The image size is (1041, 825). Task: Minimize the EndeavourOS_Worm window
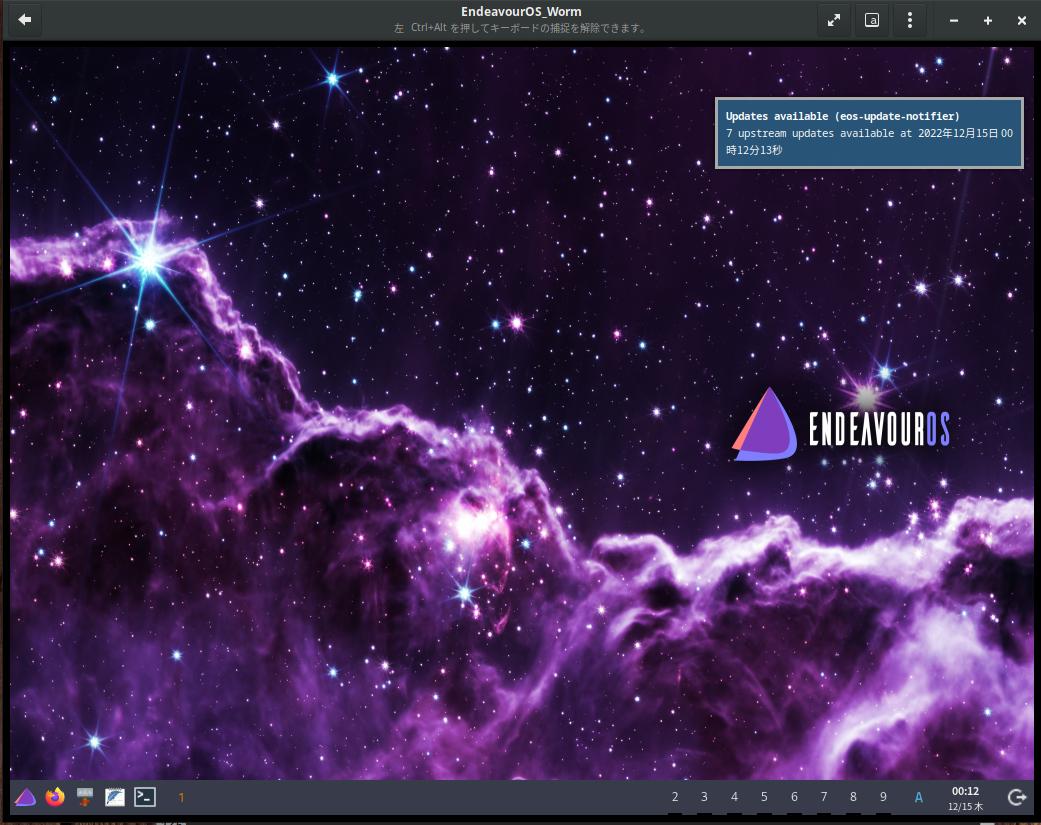(x=953, y=21)
